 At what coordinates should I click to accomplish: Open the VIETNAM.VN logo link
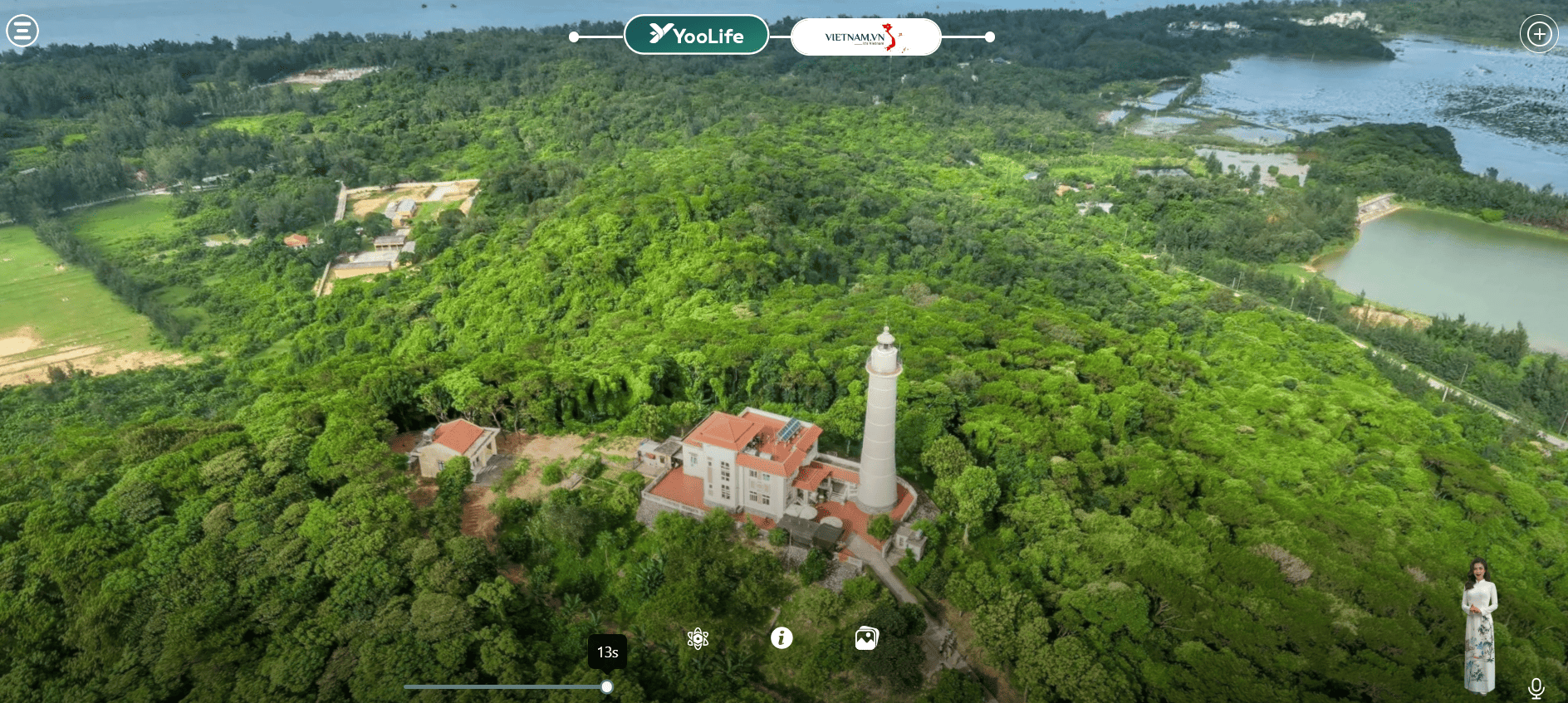(865, 37)
